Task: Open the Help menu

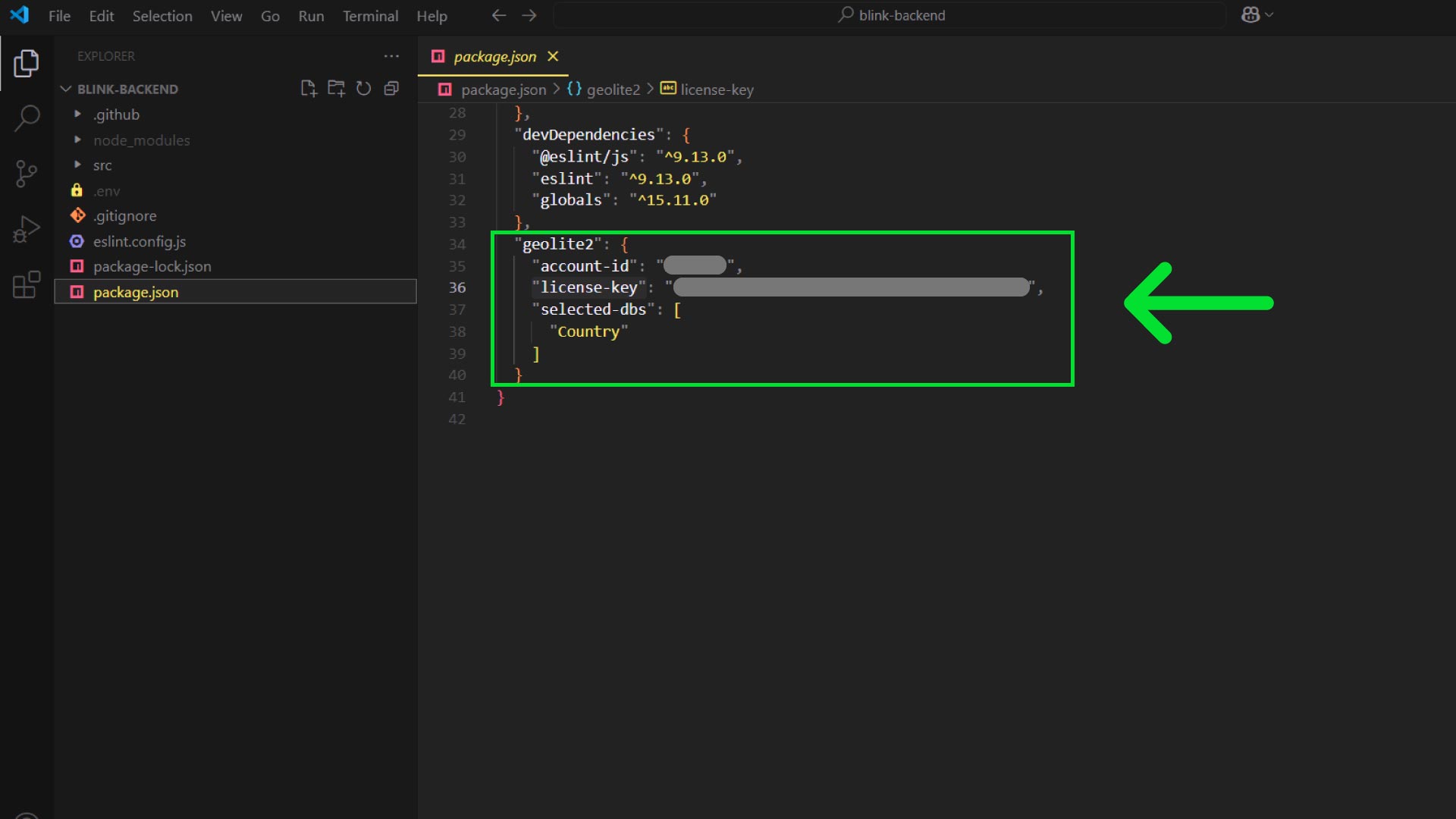Action: pos(431,16)
